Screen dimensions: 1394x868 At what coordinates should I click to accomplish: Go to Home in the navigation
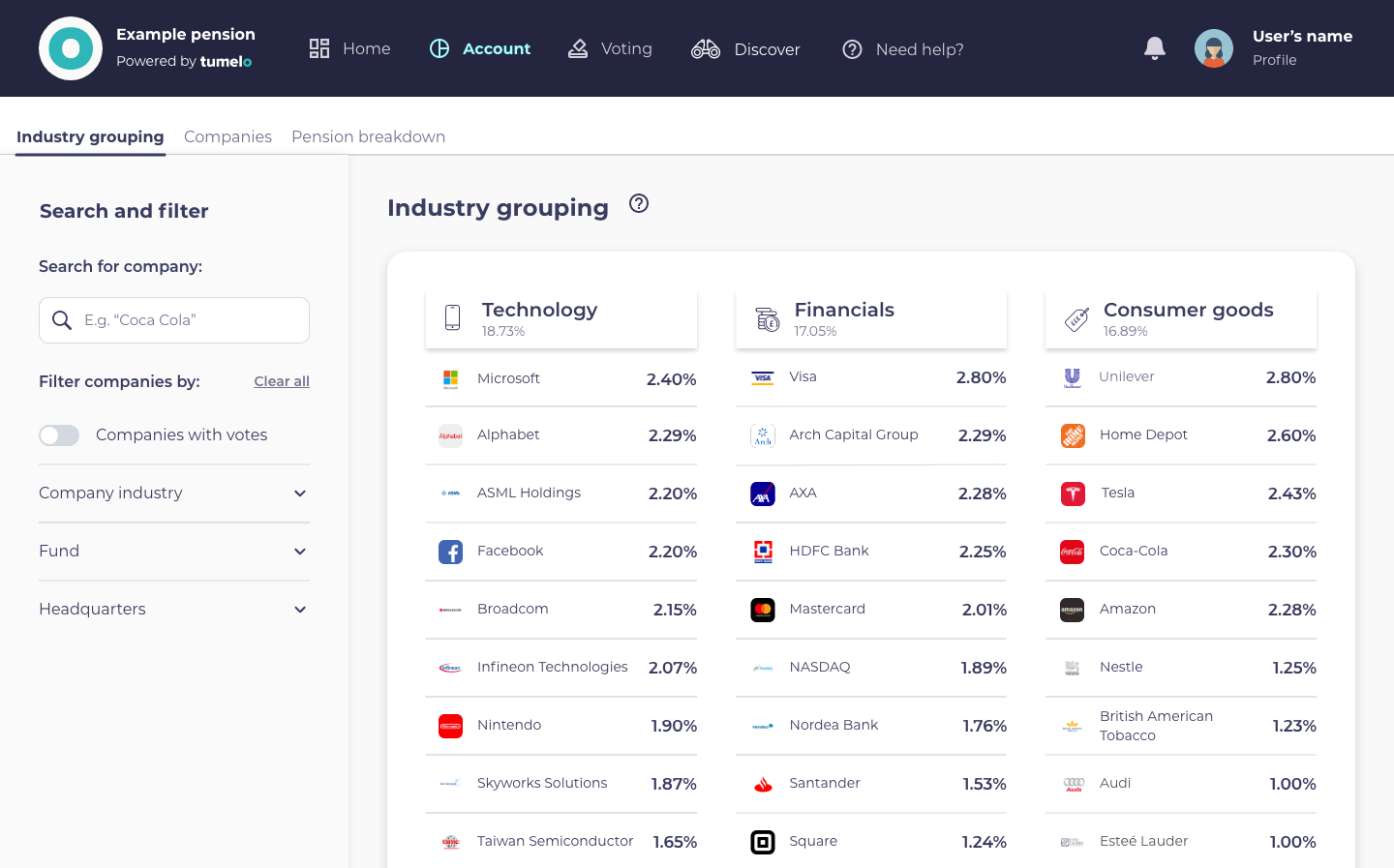[x=349, y=48]
